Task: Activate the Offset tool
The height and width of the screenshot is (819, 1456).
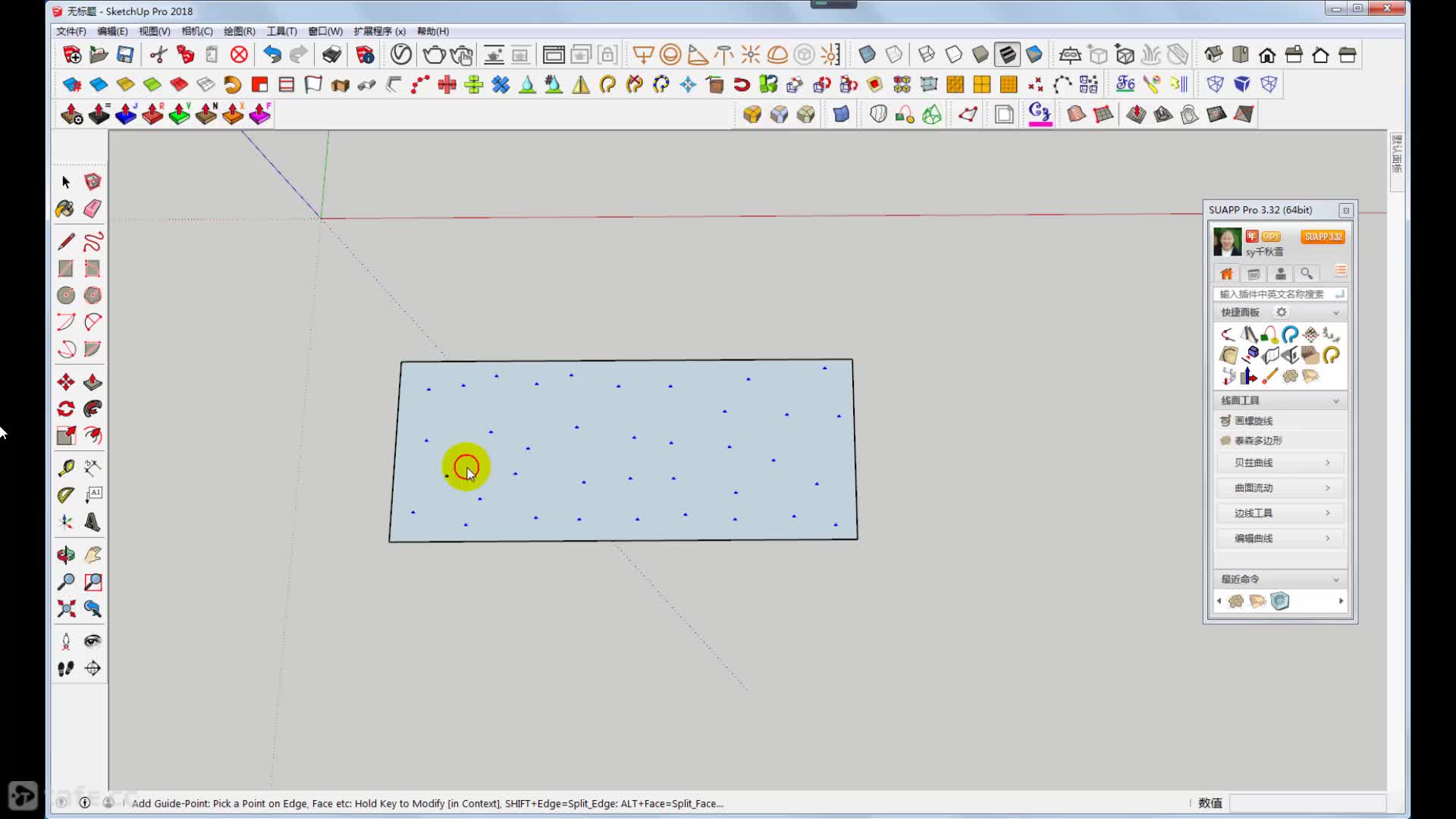Action: click(93, 435)
